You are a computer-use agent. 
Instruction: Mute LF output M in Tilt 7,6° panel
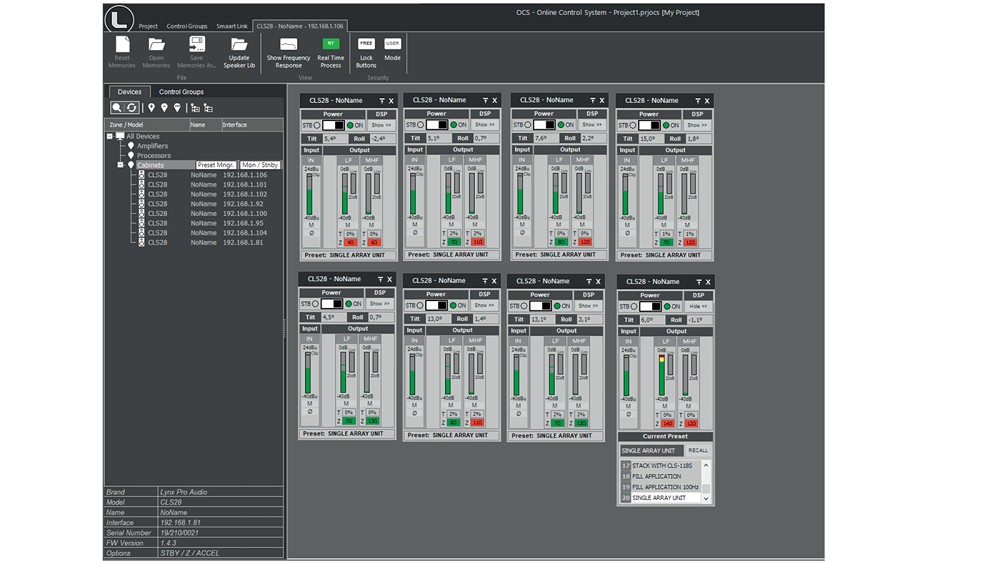click(x=558, y=225)
